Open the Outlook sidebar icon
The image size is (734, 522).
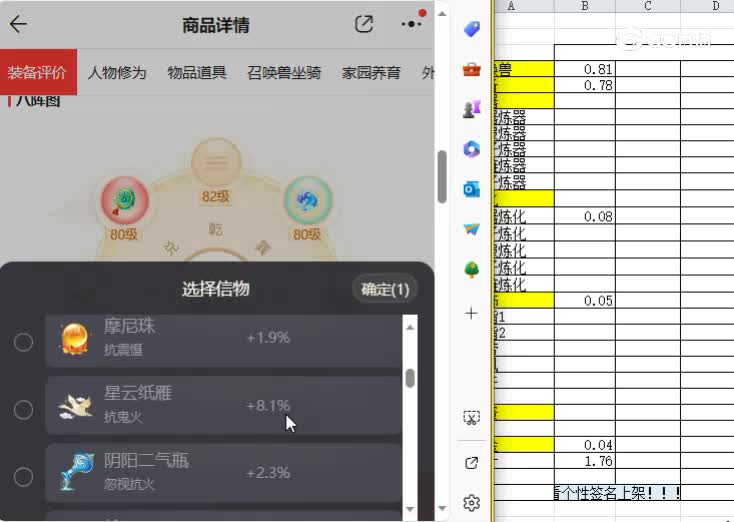[x=472, y=190]
